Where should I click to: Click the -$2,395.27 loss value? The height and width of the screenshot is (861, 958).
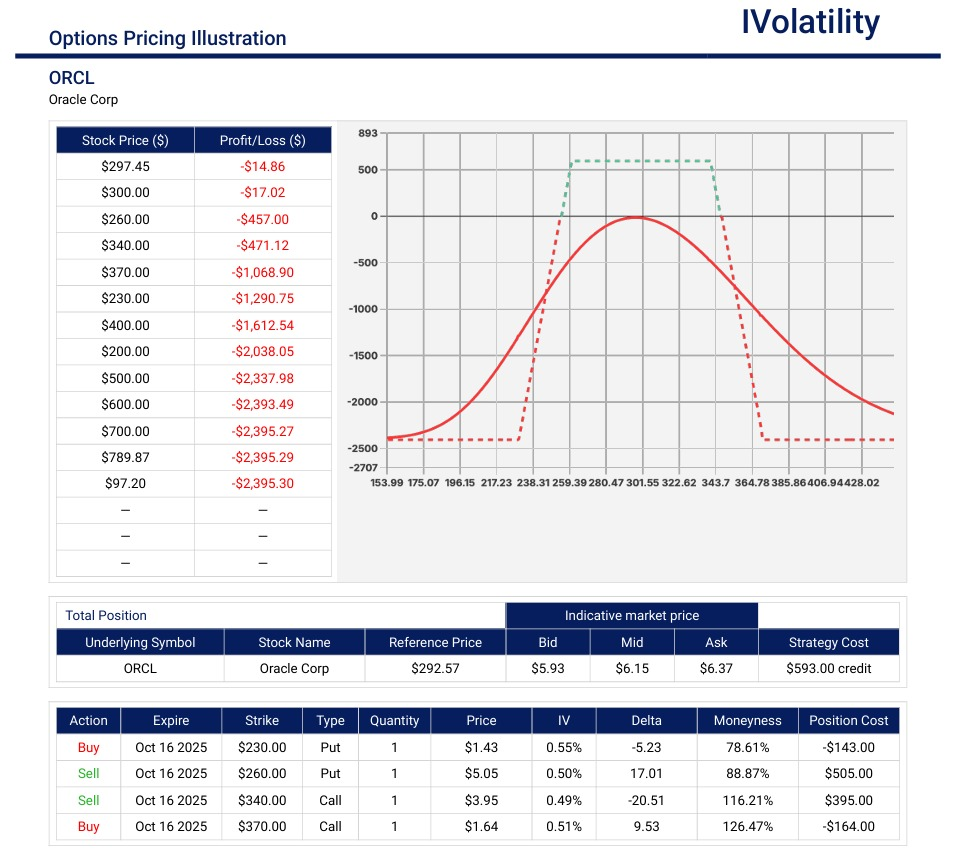263,431
